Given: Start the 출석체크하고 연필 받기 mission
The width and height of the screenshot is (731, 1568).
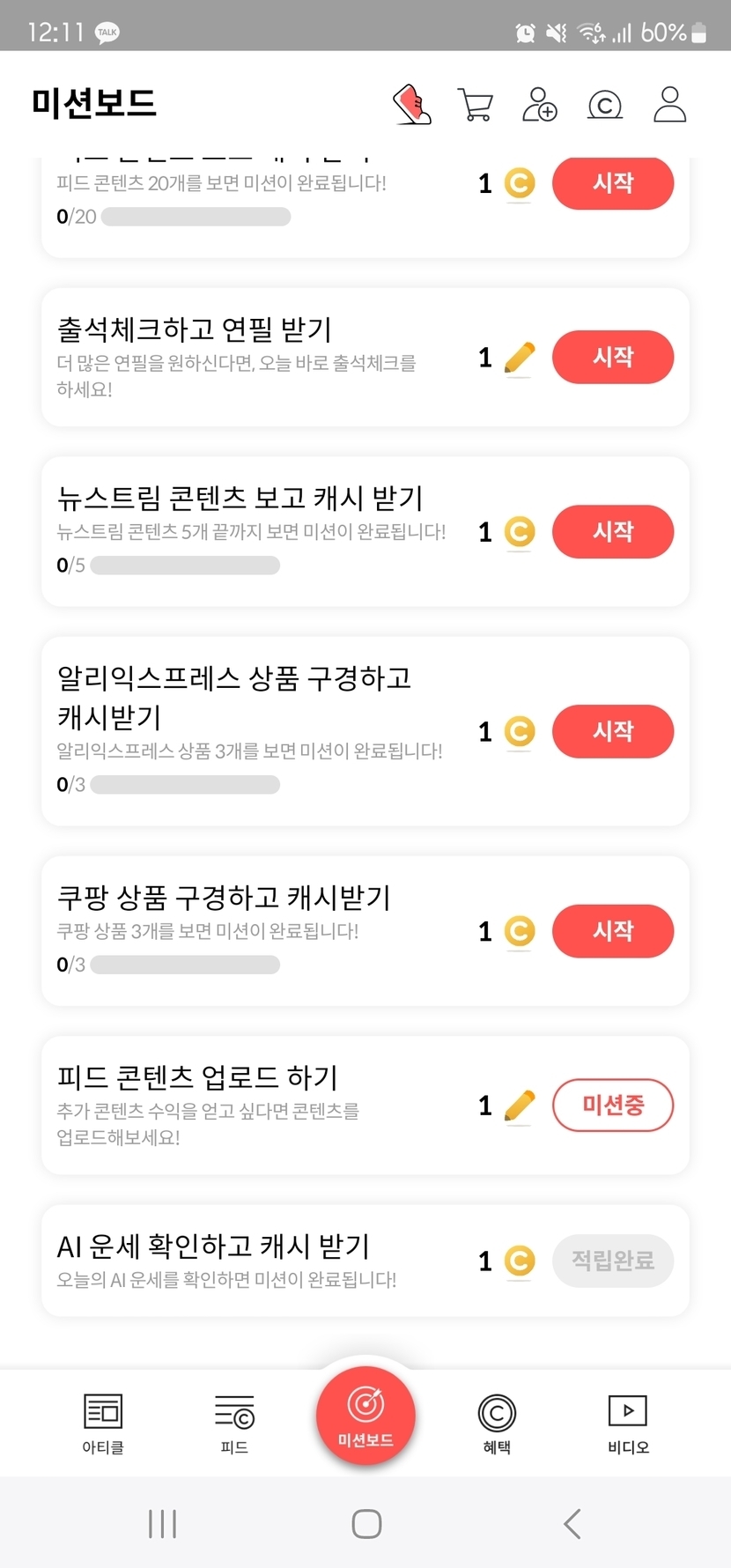Looking at the screenshot, I should click(613, 358).
